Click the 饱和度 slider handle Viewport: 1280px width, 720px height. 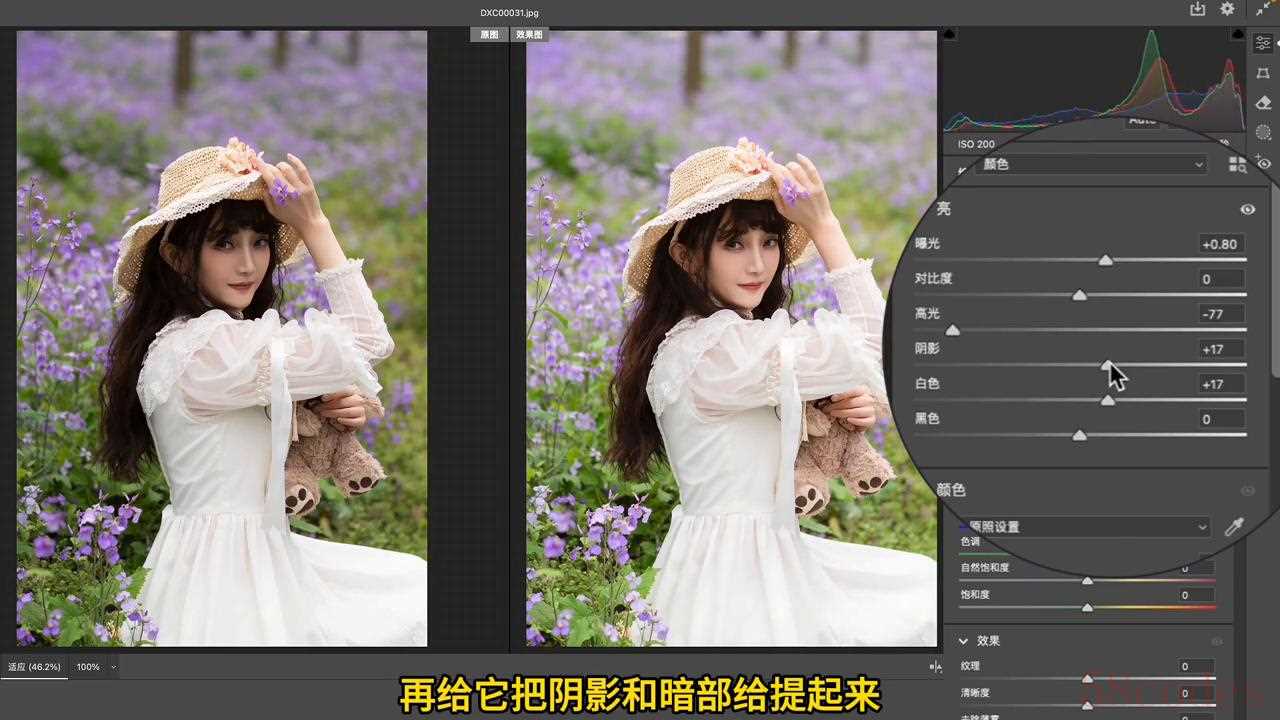pyautogui.click(x=1087, y=608)
